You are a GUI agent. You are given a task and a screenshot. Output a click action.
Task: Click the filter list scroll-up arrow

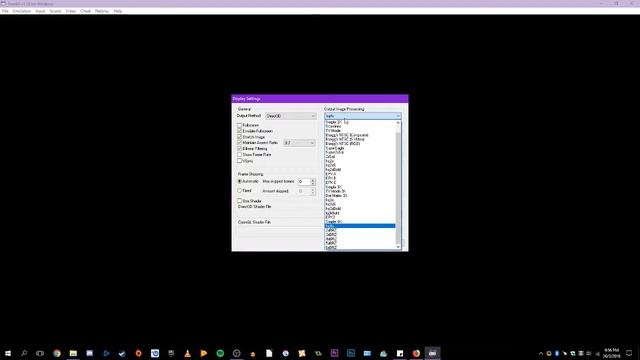(398, 122)
